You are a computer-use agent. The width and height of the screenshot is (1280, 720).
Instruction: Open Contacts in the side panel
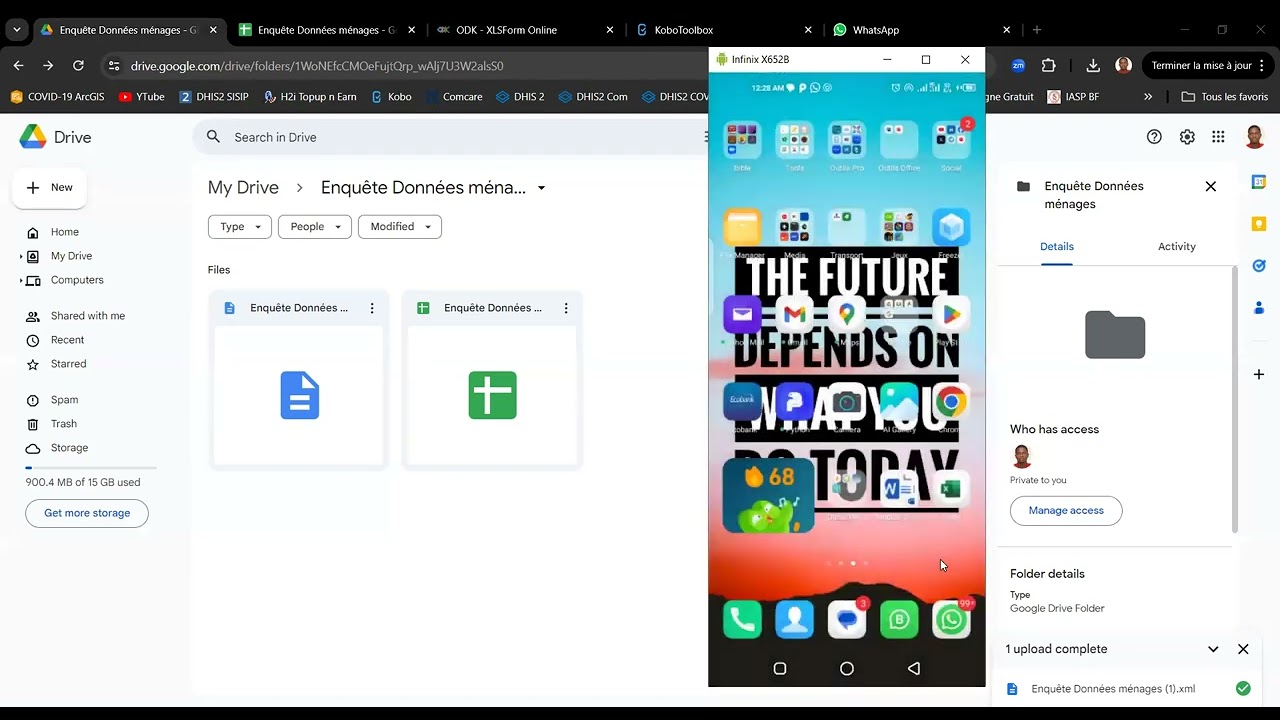pos(1259,308)
